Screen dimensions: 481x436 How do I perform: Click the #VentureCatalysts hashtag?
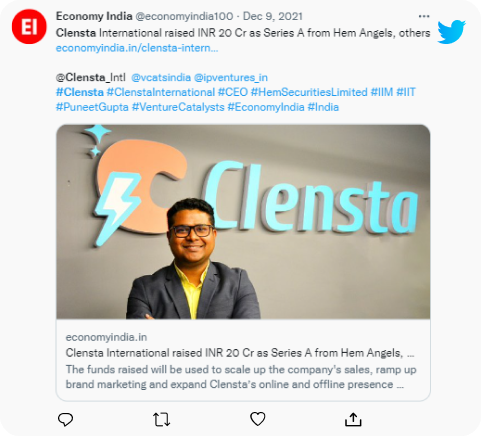[x=178, y=107]
